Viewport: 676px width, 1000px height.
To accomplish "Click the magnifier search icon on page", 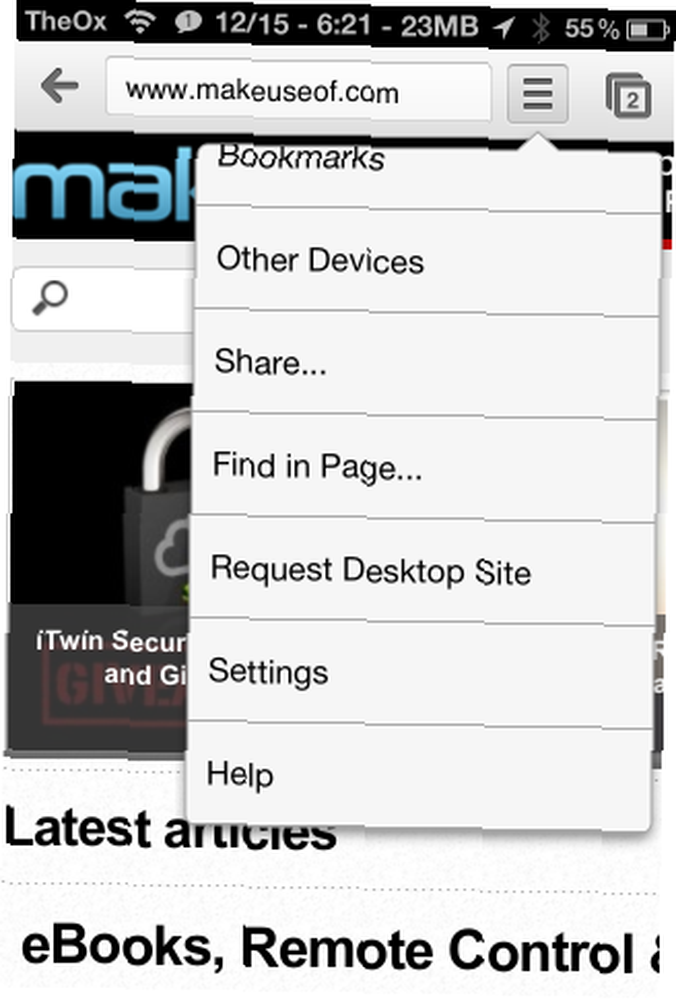I will pos(50,298).
